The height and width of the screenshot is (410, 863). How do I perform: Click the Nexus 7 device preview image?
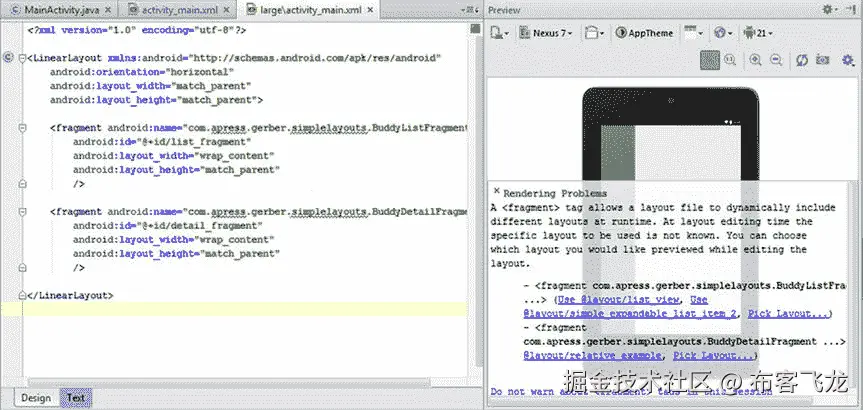tap(670, 134)
